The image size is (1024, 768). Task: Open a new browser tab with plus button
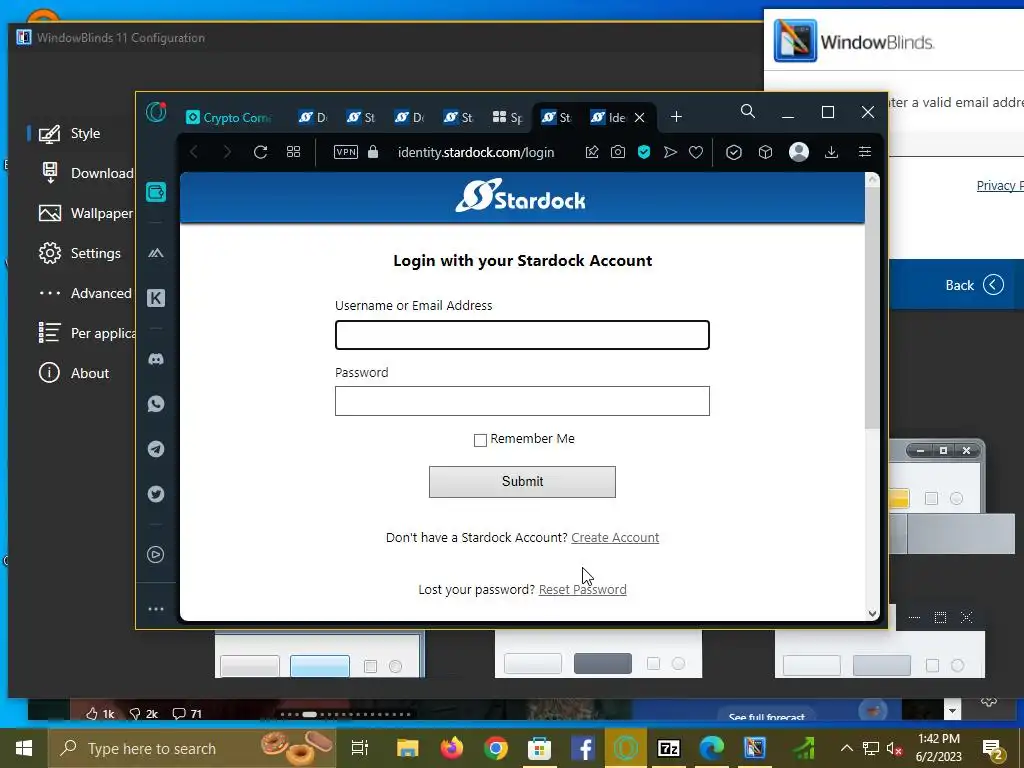coord(676,117)
